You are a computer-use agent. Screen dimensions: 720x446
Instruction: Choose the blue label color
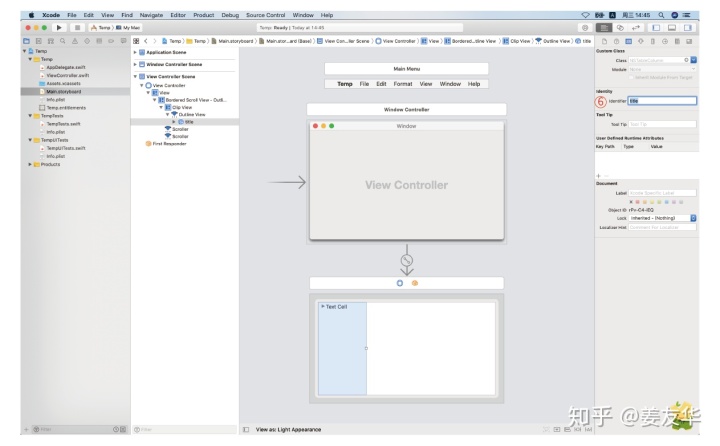[x=666, y=202]
